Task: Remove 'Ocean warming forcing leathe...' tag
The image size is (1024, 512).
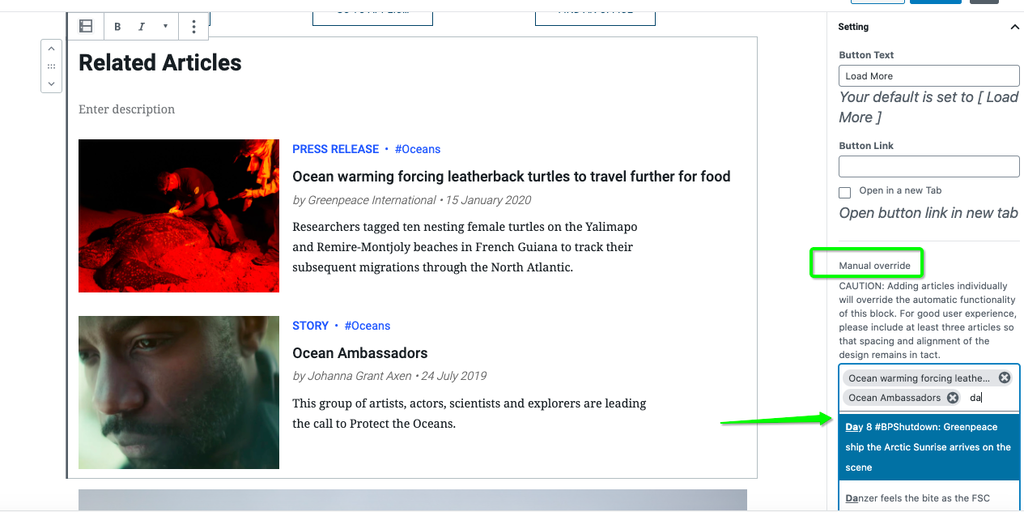Action: click(1004, 377)
